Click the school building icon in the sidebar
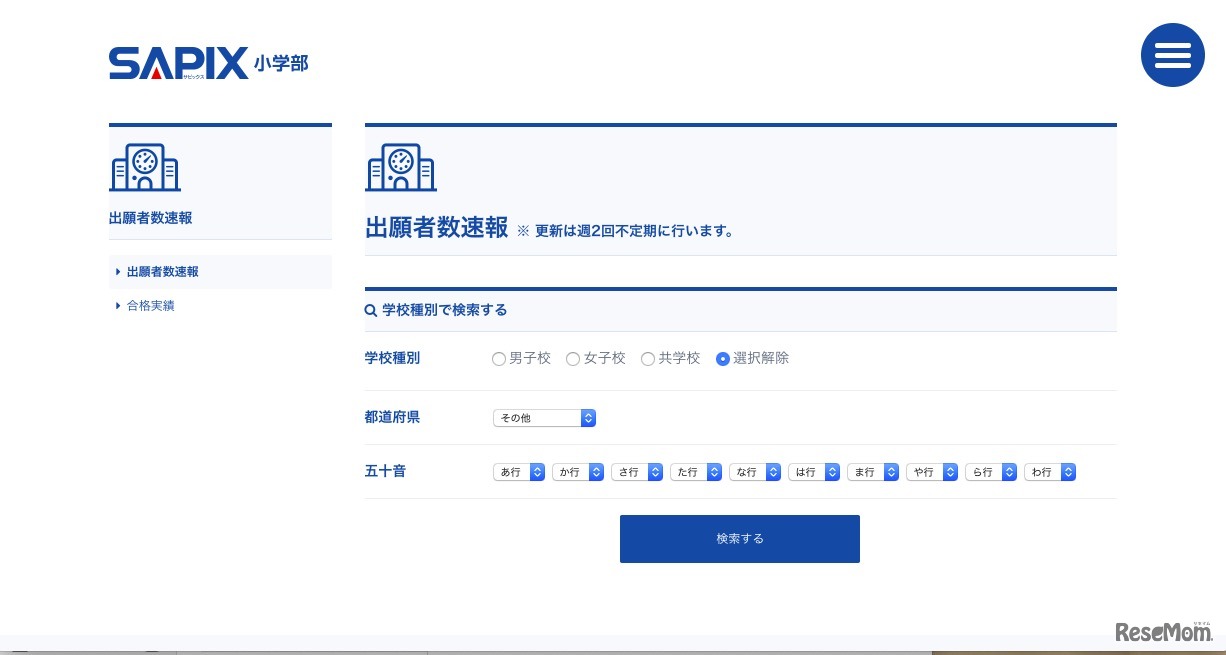1226x655 pixels. click(145, 166)
